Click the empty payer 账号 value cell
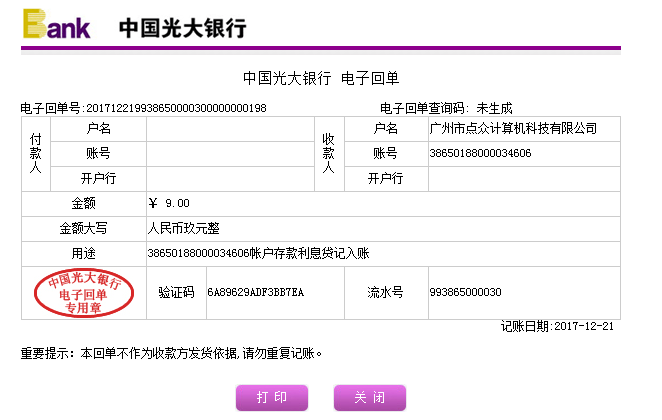 tap(231, 154)
